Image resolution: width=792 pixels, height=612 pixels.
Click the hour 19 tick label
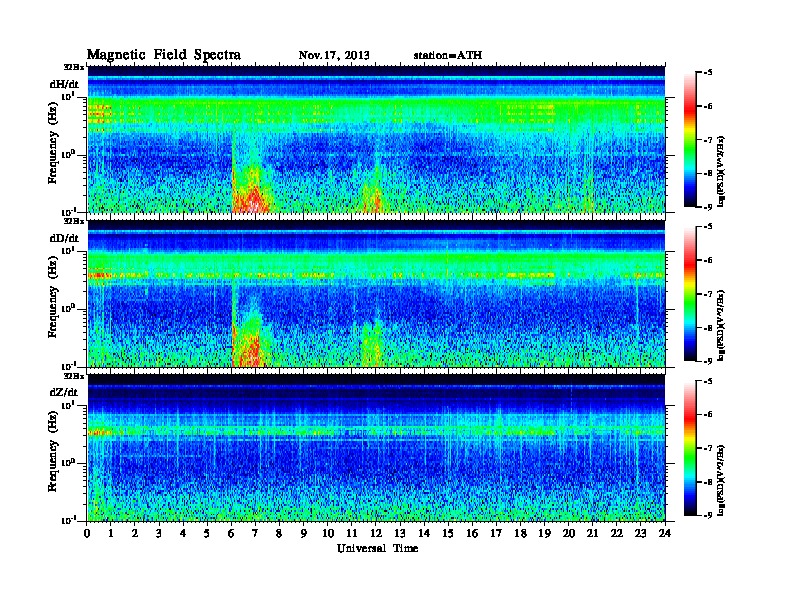544,533
